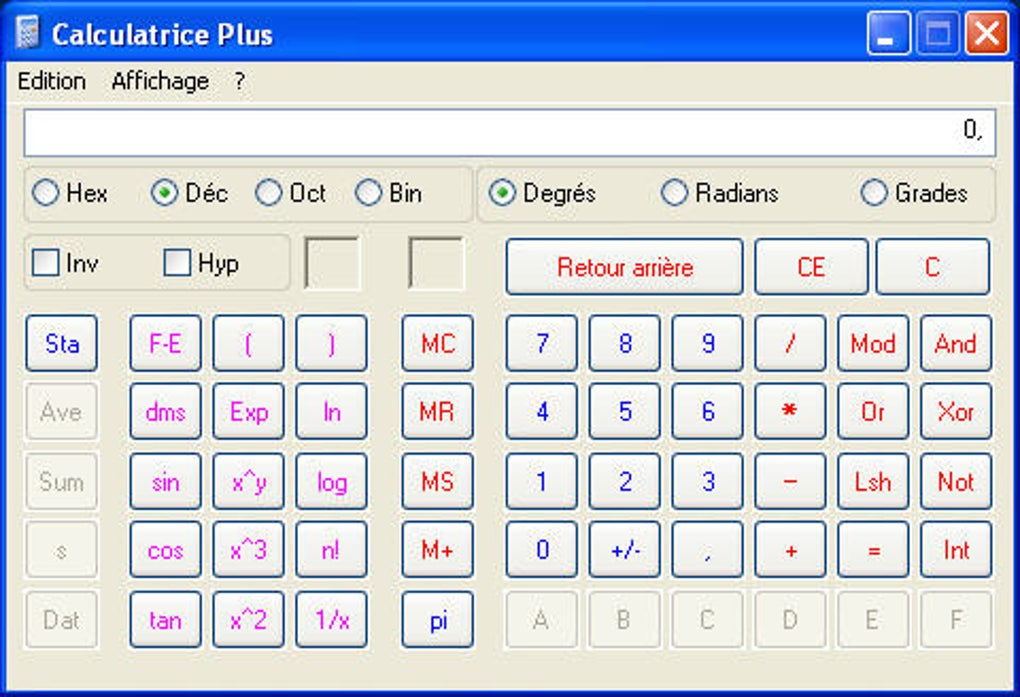Toggle the Hyp checkbox
The height and width of the screenshot is (697, 1020).
[x=177, y=263]
